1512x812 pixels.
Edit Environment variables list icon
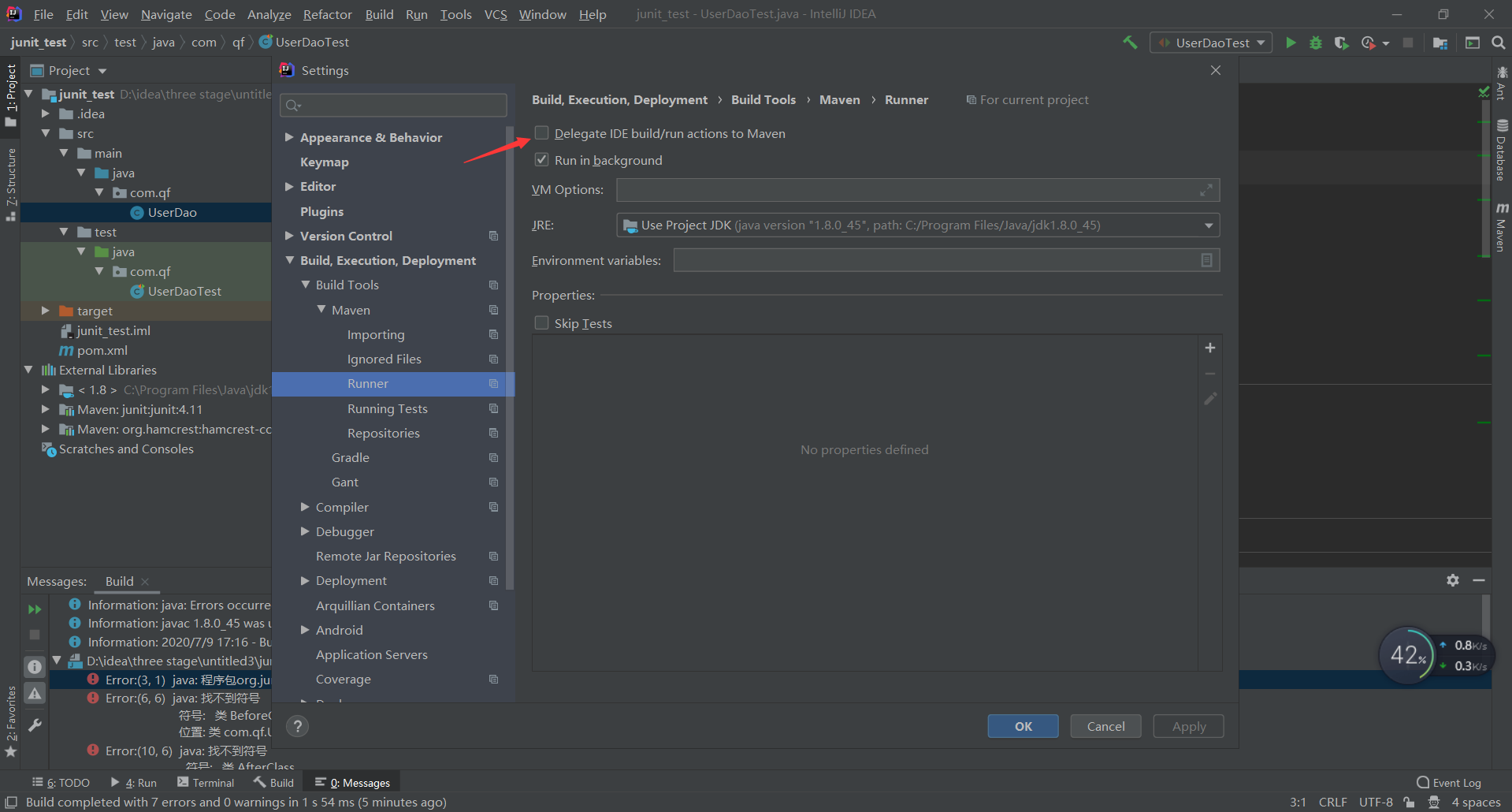[x=1206, y=260]
